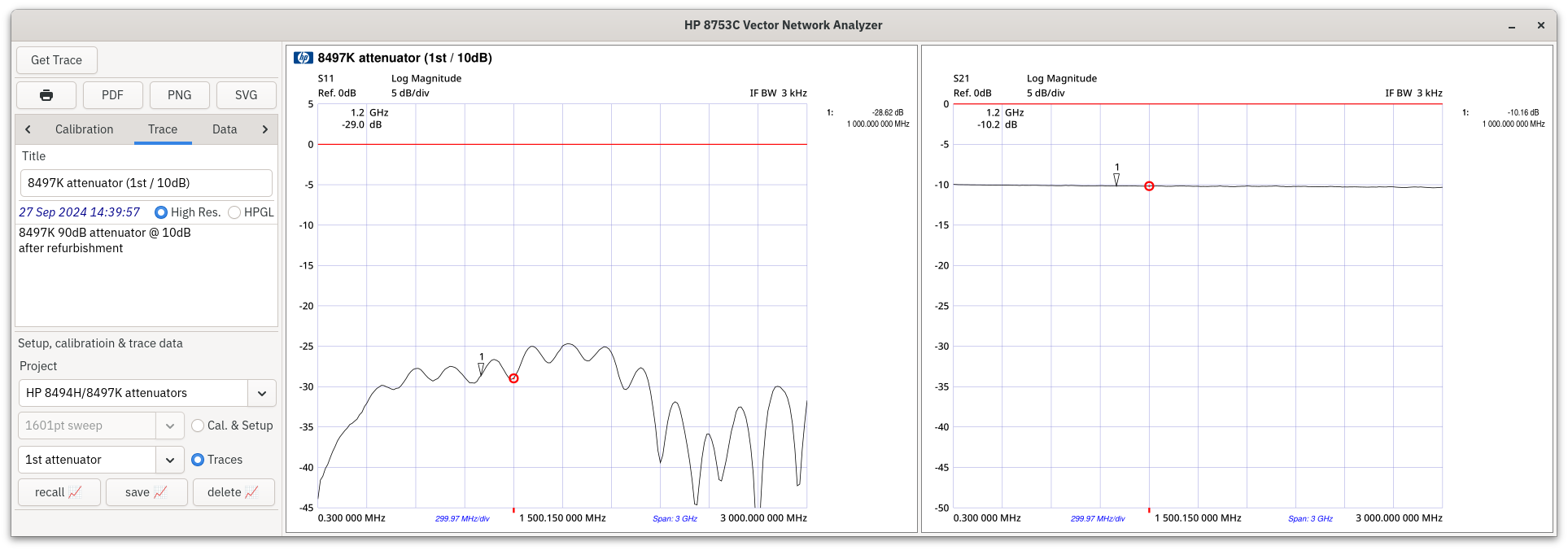Click marker 1 triangle on S11 plot
The height and width of the screenshot is (550, 1568).
click(x=481, y=368)
